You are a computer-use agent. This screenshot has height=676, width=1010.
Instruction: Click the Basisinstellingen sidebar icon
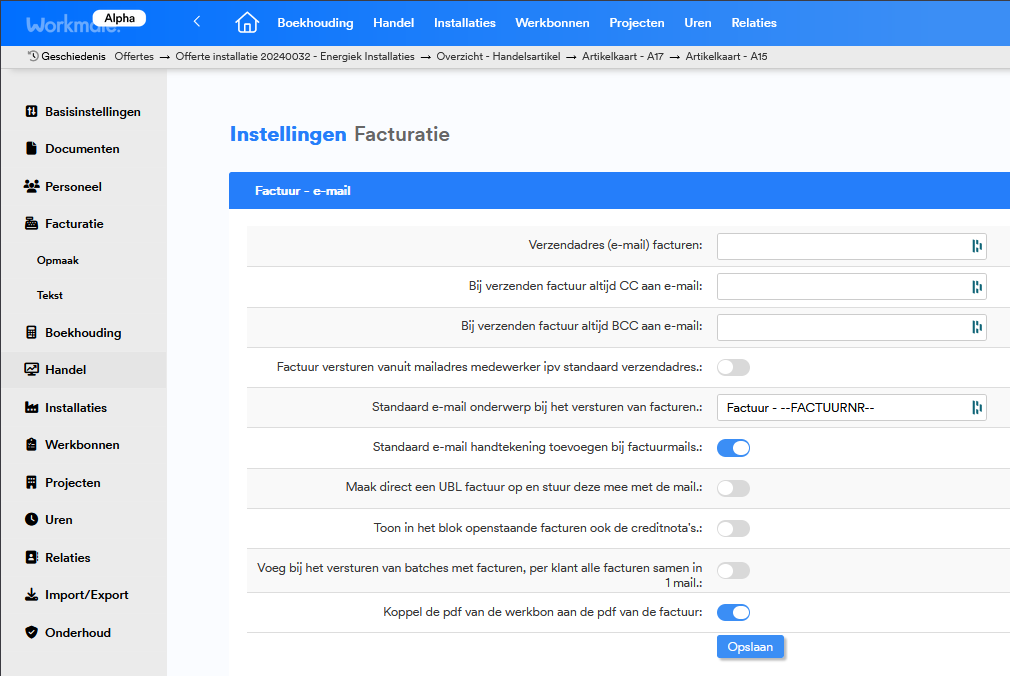pyautogui.click(x=31, y=112)
